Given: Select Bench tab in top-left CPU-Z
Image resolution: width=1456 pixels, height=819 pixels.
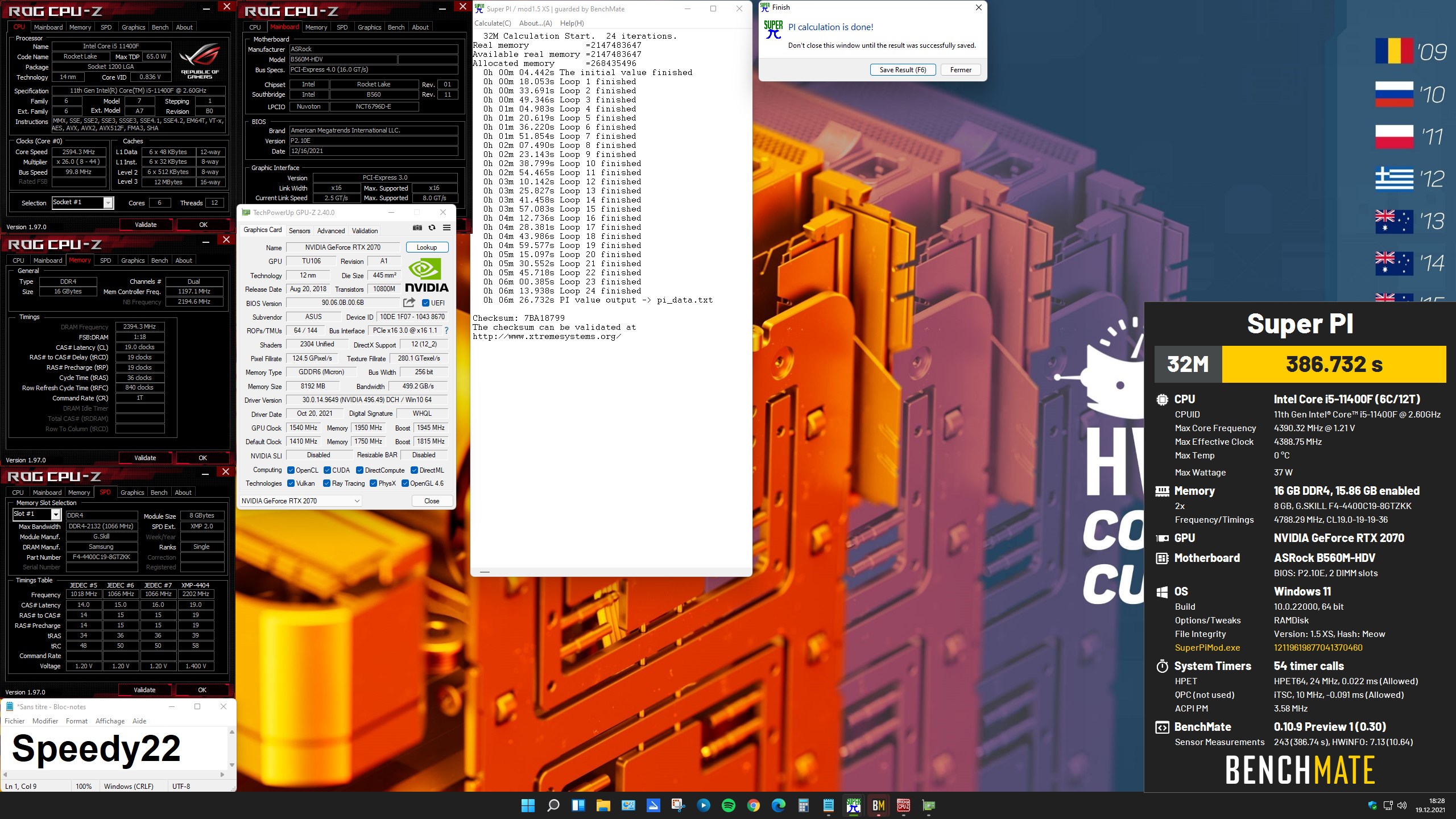Looking at the screenshot, I should click(160, 27).
